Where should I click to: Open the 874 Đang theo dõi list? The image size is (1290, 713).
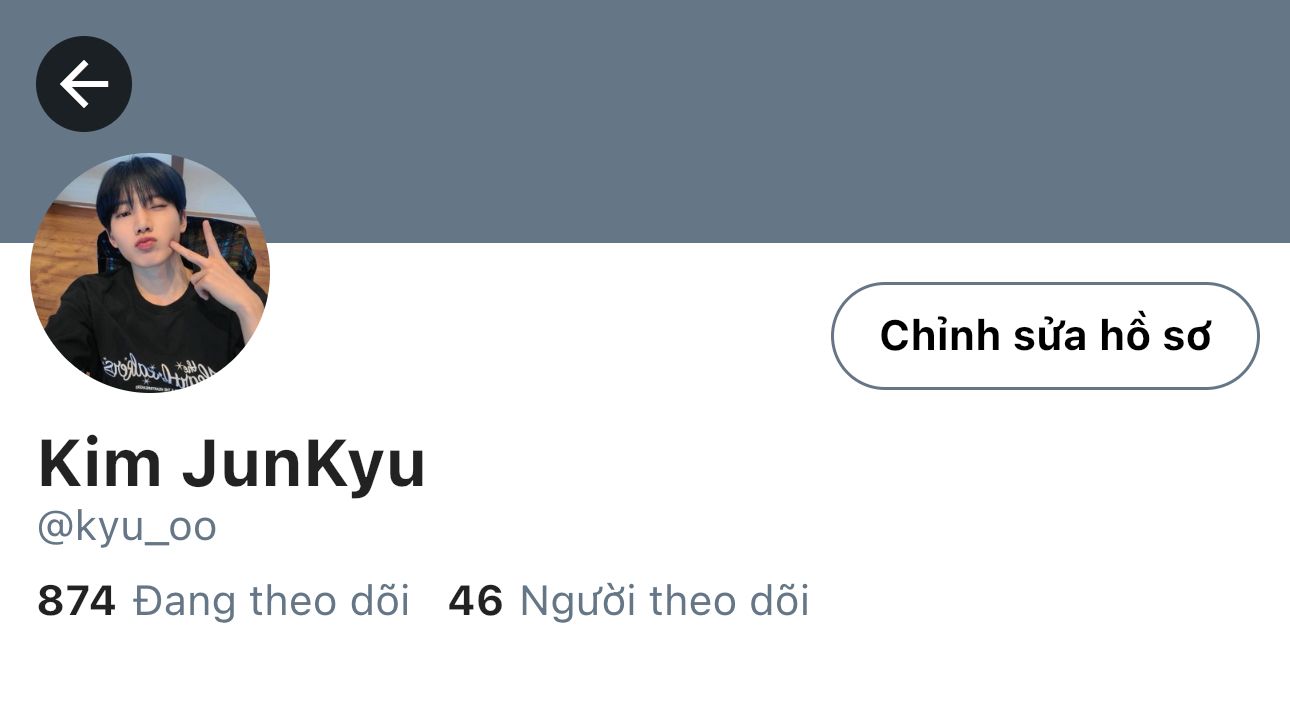tap(224, 601)
